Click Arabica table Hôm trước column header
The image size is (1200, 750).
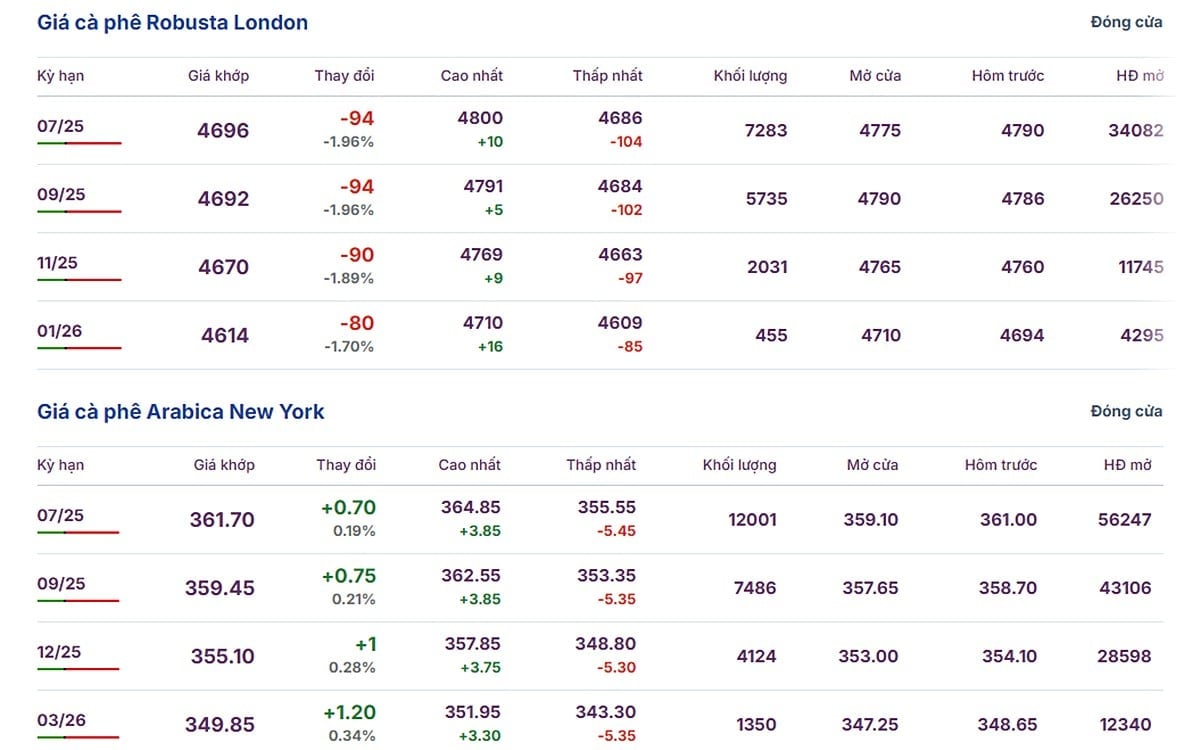pyautogui.click(x=1001, y=465)
